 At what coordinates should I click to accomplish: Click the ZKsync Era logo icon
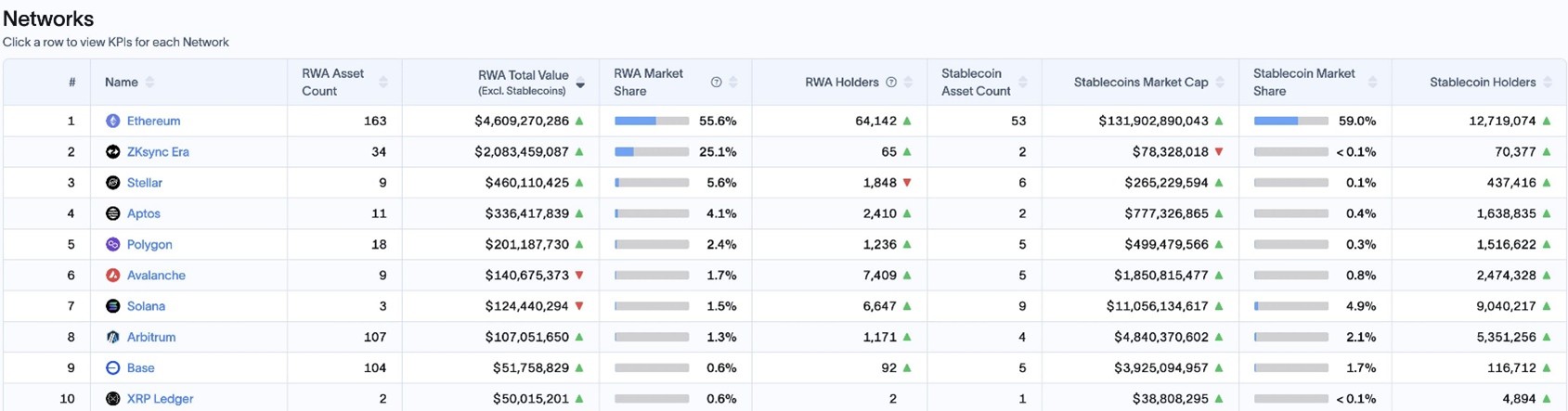(112, 152)
